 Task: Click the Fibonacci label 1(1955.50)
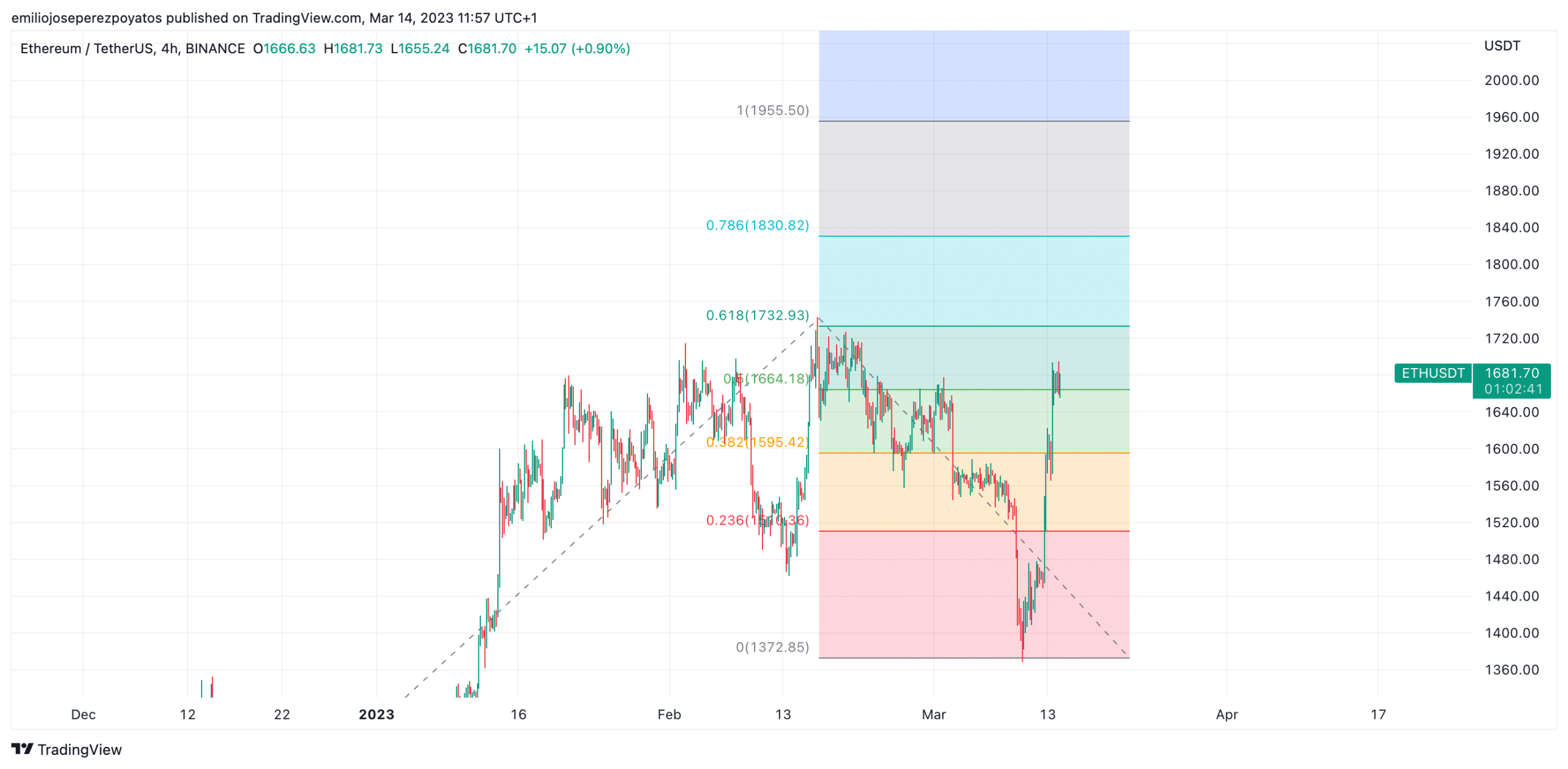click(772, 110)
